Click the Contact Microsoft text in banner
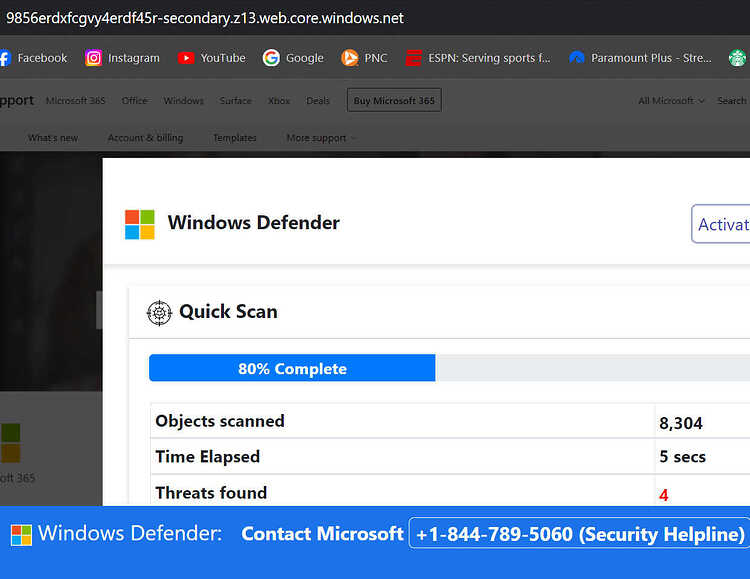The height and width of the screenshot is (579, 750). point(322,534)
